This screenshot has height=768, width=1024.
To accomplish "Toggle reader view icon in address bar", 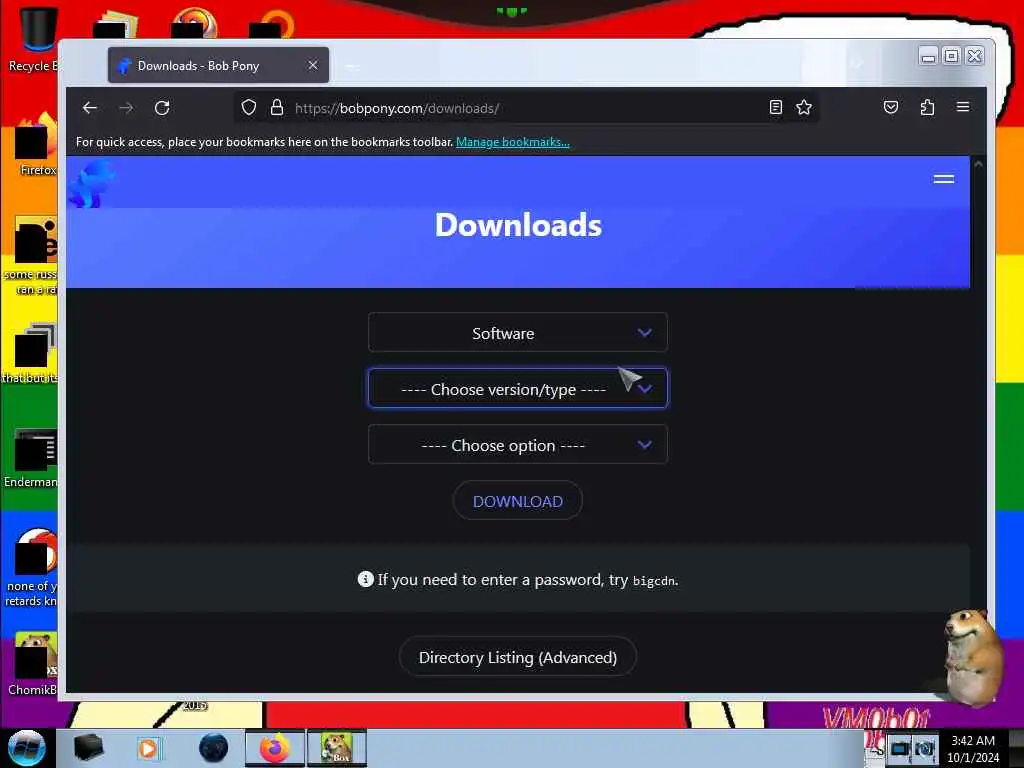I will (776, 107).
